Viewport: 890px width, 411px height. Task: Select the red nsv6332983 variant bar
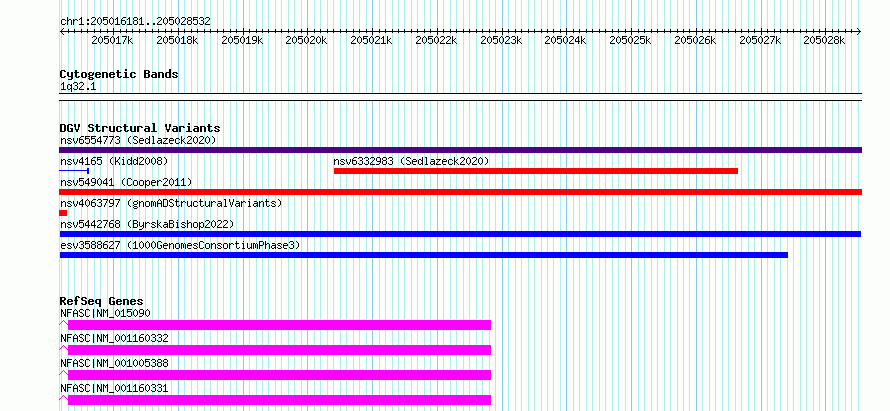[536, 171]
